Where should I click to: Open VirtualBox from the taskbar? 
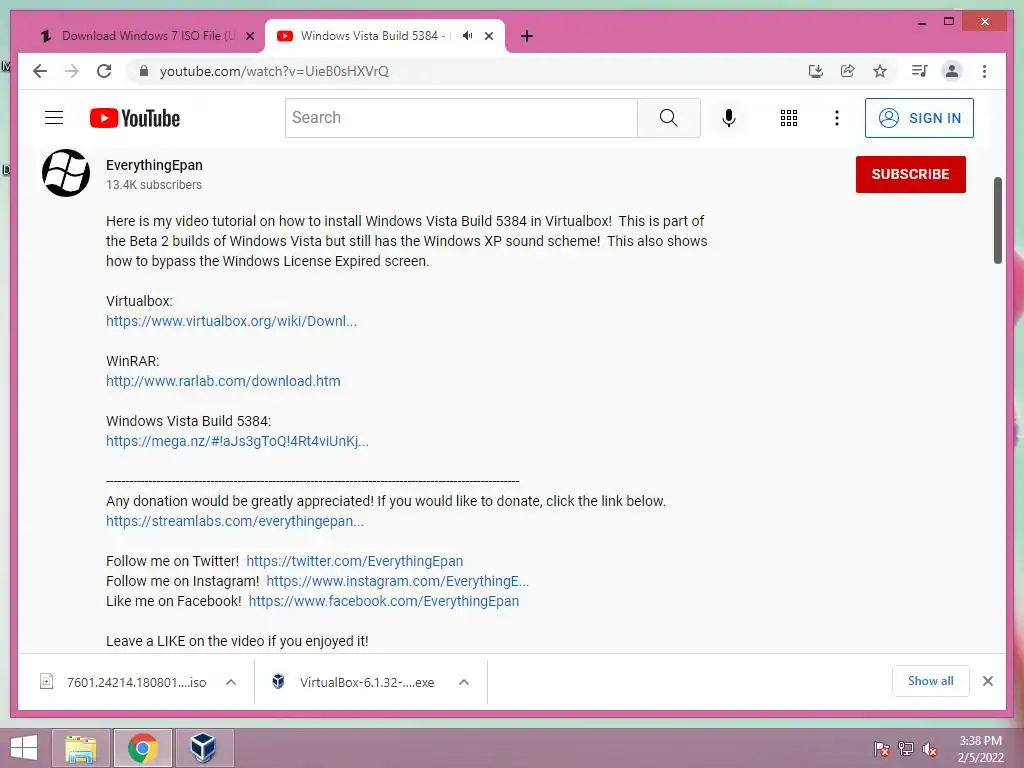coord(203,748)
